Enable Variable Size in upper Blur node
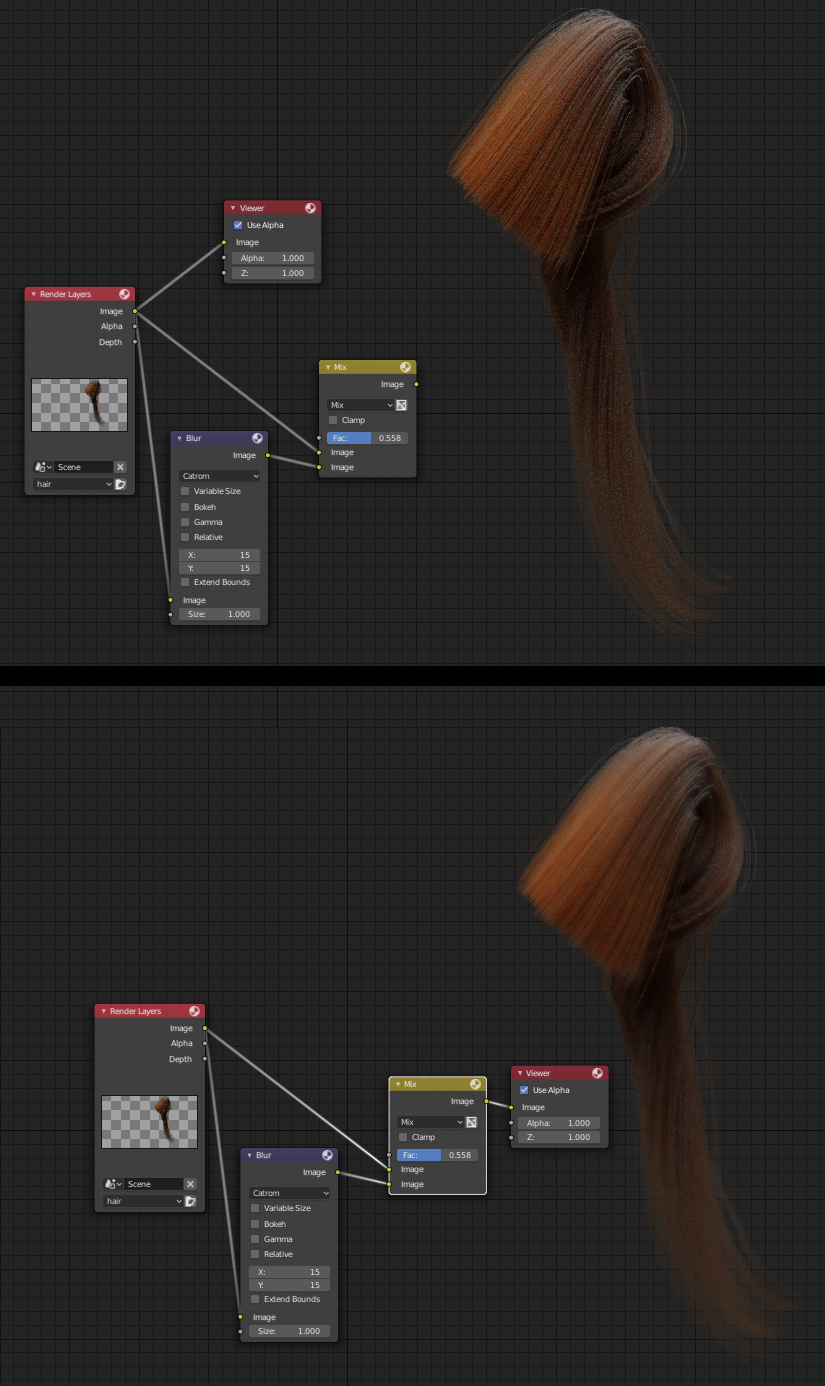The height and width of the screenshot is (1386, 825). tap(185, 491)
